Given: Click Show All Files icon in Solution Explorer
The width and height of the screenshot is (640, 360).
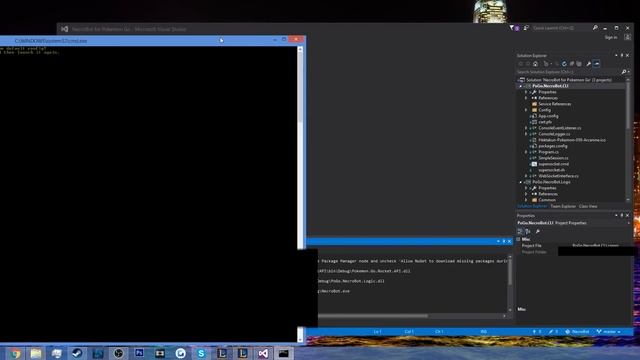Looking at the screenshot, I should click(579, 64).
